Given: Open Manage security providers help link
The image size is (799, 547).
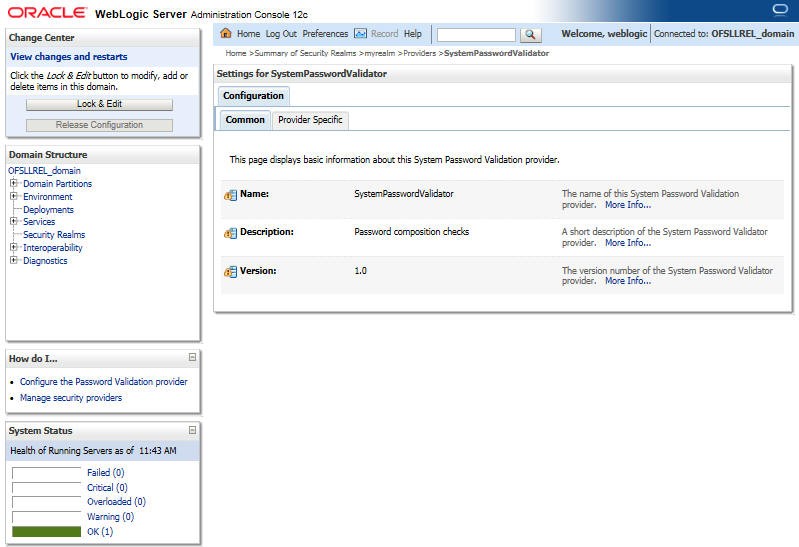Looking at the screenshot, I should point(71,398).
